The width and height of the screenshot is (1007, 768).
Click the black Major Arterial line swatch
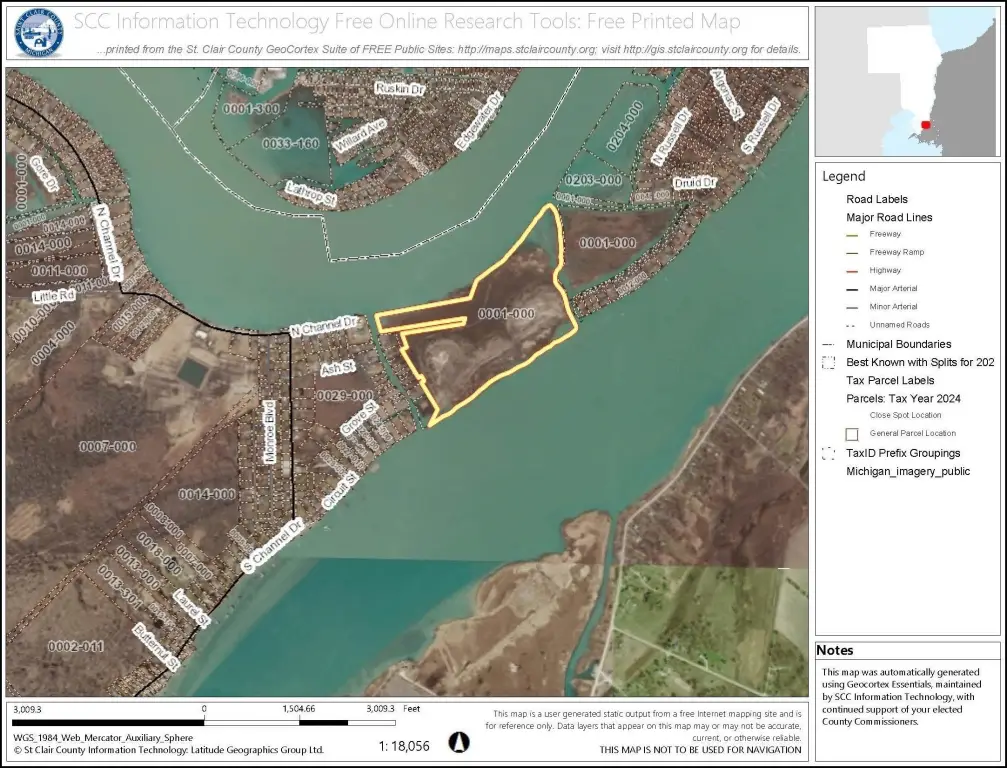[852, 288]
